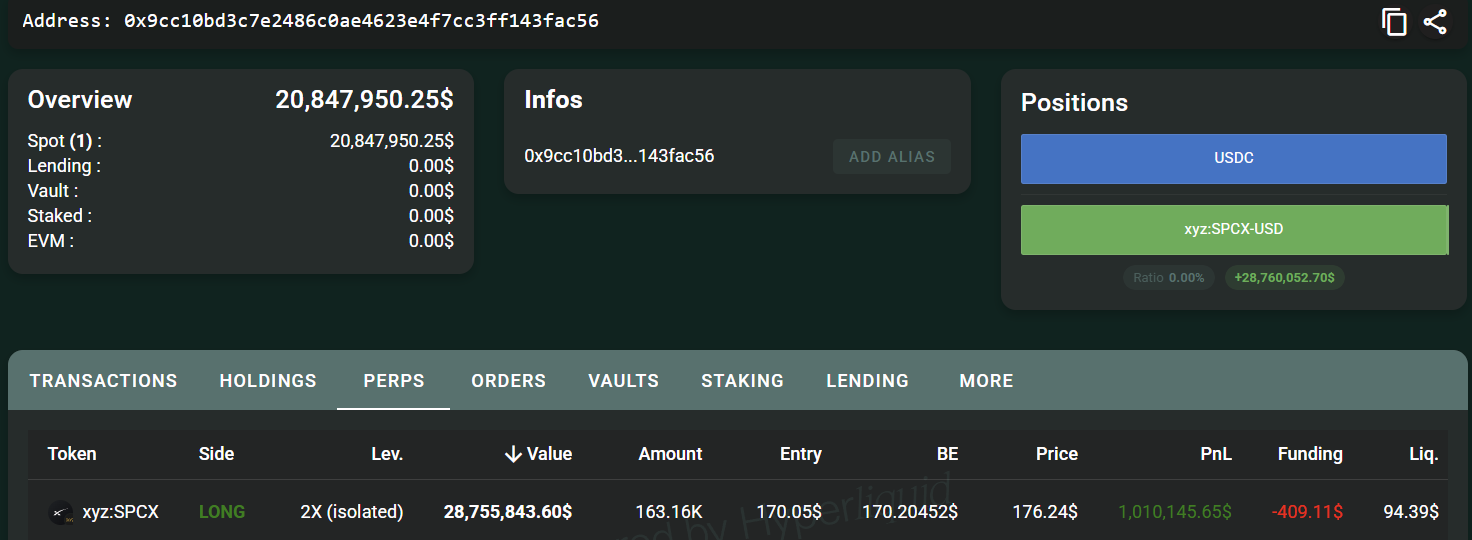Image resolution: width=1472 pixels, height=540 pixels.
Task: Open the TRANSACTIONS tab
Action: [104, 381]
